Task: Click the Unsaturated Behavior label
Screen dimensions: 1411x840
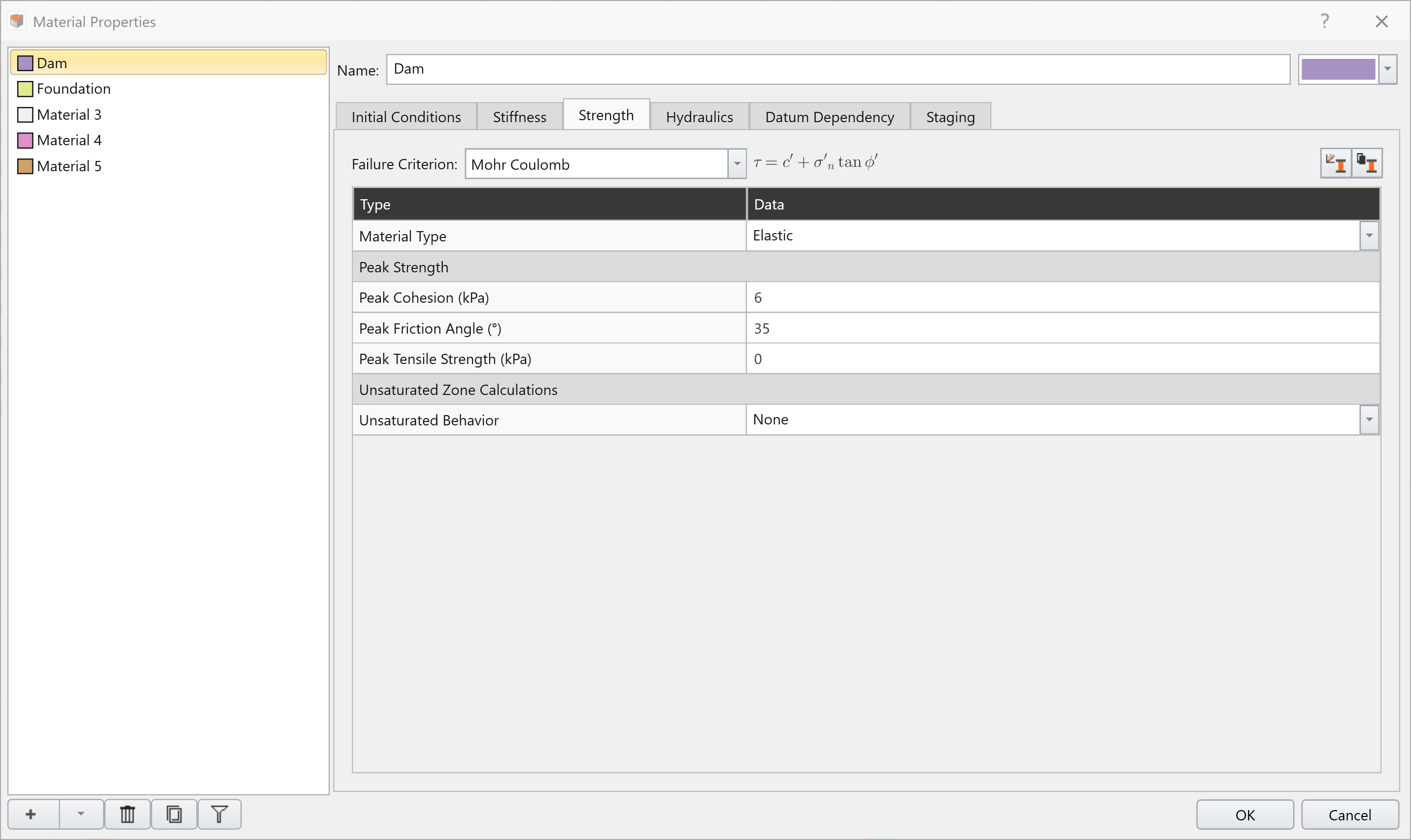Action: click(428, 420)
